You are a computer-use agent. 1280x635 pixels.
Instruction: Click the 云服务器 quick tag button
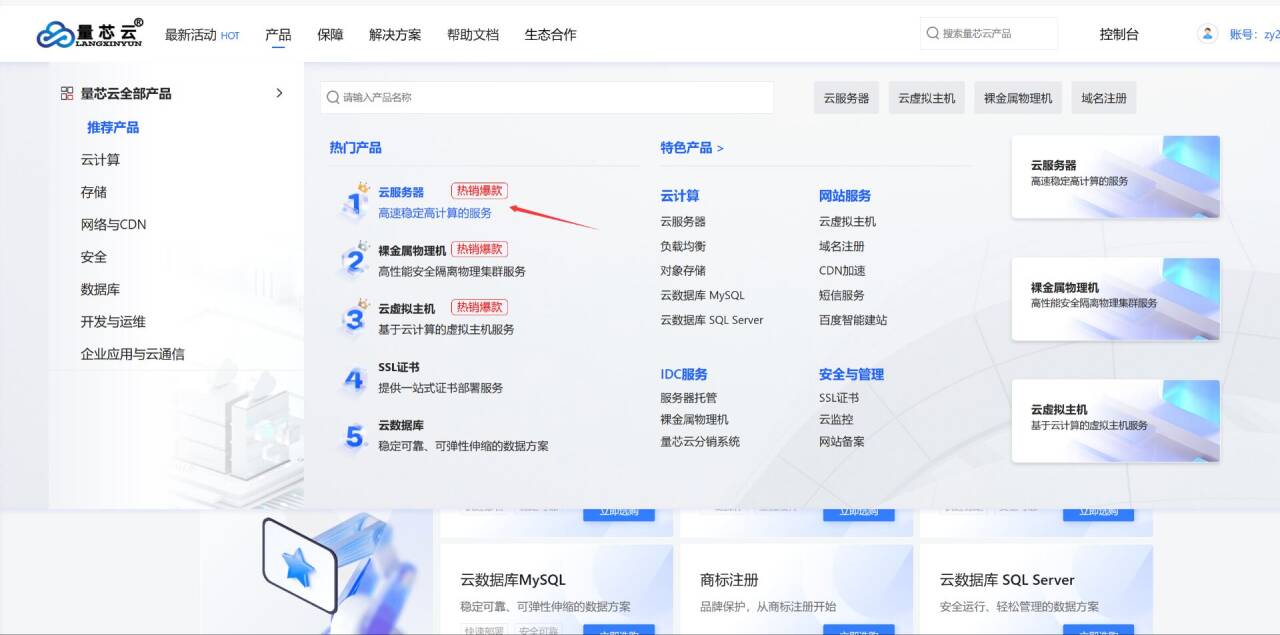[846, 98]
